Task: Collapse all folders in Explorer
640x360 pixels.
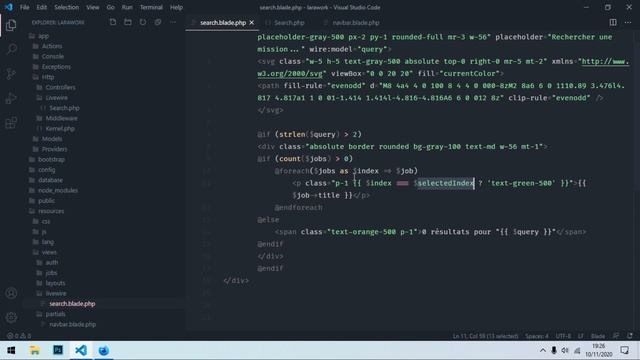Action: pos(158,22)
